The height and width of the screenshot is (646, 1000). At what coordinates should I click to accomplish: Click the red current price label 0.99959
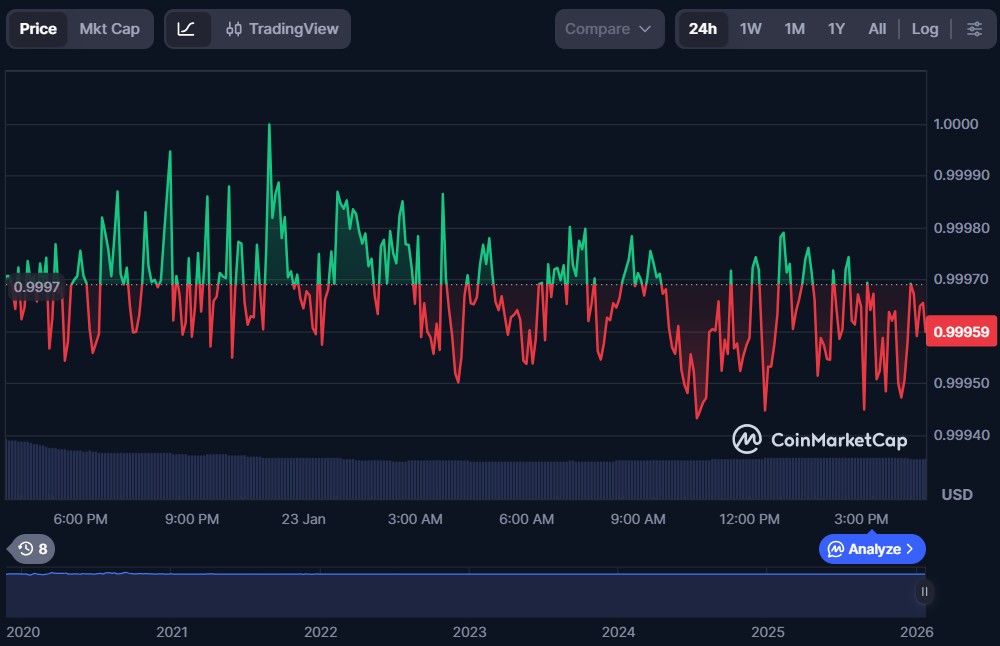961,331
